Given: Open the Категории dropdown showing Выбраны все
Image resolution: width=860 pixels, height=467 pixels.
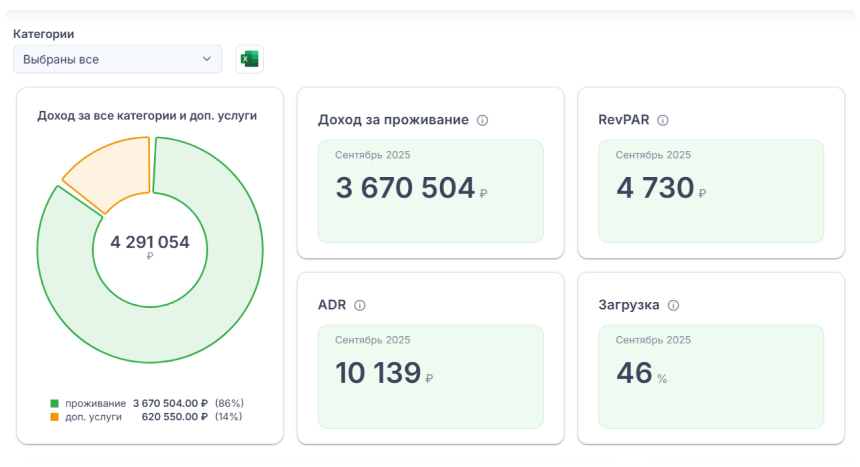Looking at the screenshot, I should pyautogui.click(x=117, y=60).
